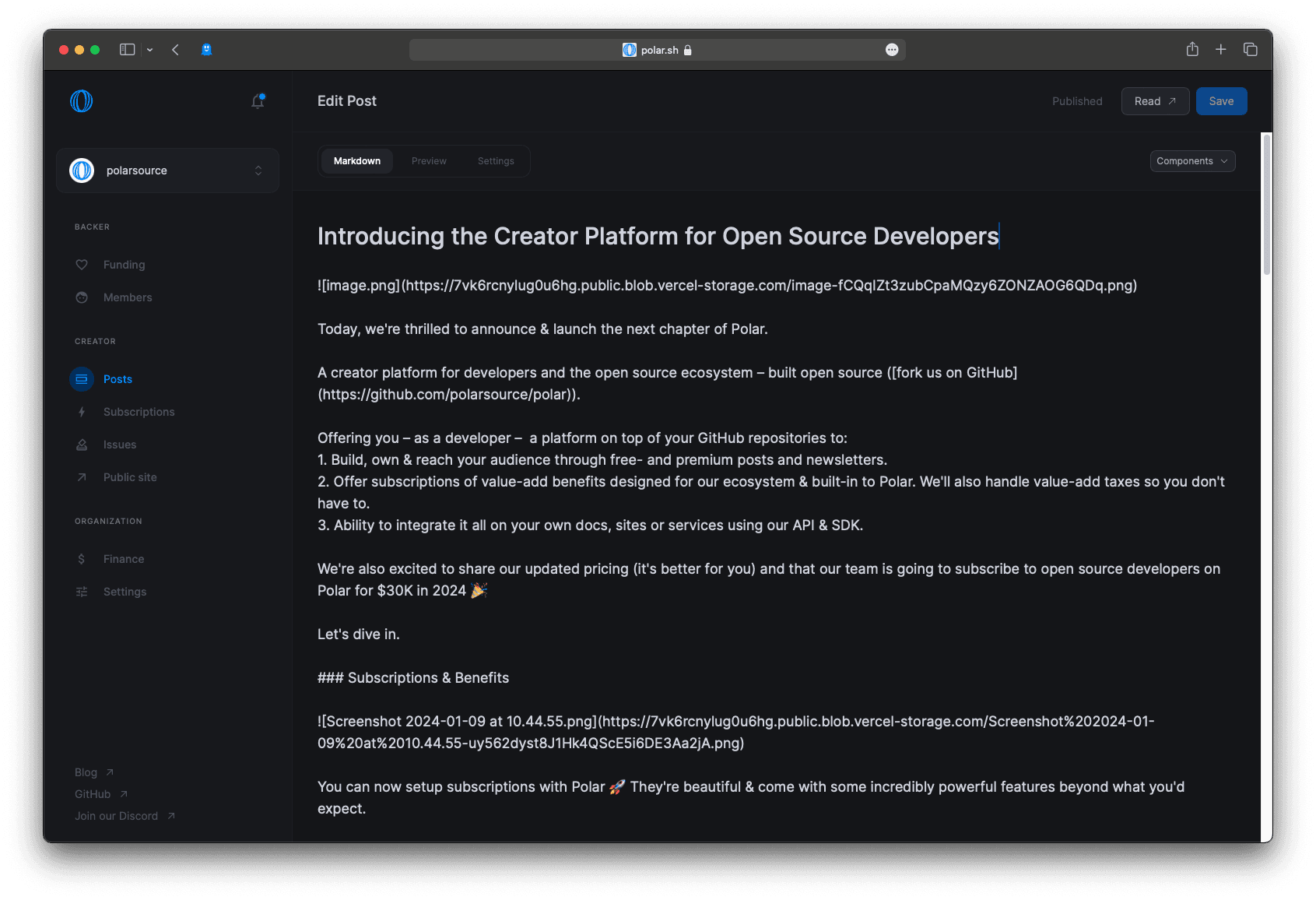Click the browser share icon
The image size is (1316, 900).
tap(1192, 49)
